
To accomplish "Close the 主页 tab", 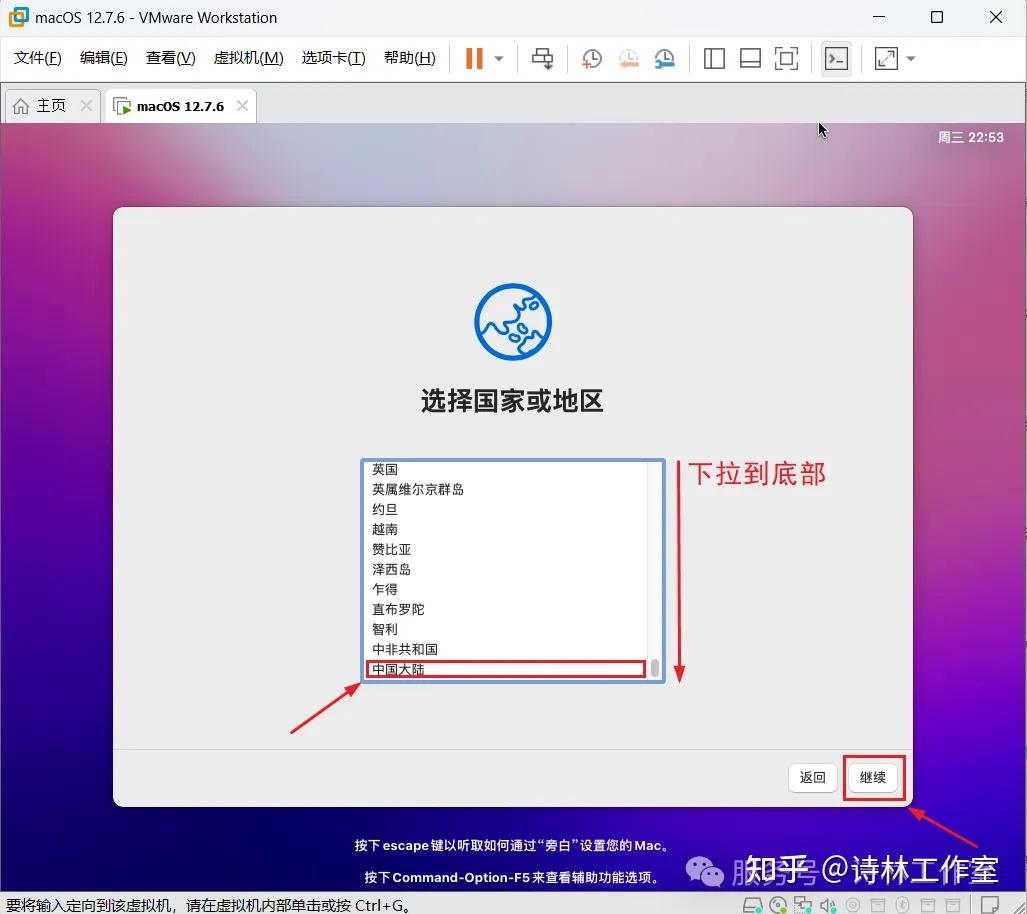I will point(86,105).
